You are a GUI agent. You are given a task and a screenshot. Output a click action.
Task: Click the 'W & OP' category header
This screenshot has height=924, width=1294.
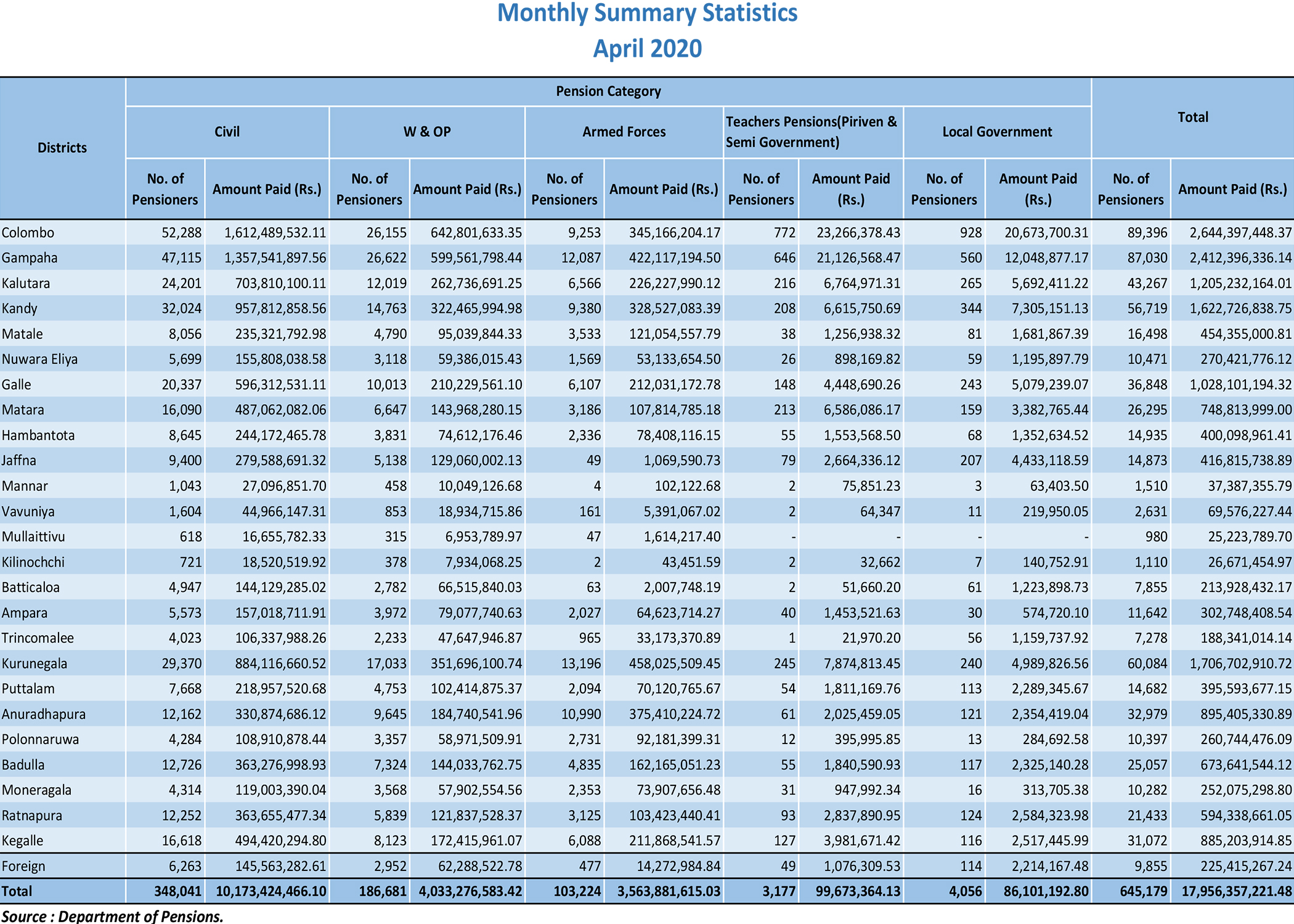point(427,132)
